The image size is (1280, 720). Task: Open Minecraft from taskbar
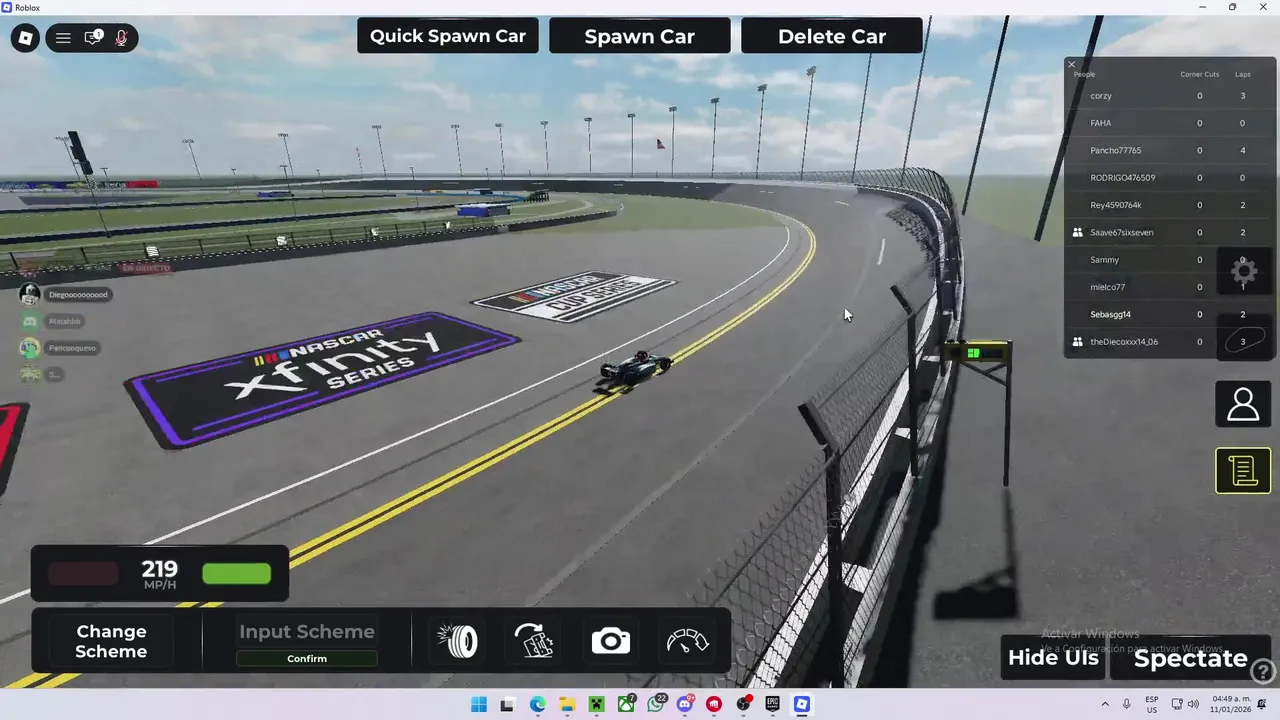(x=596, y=704)
